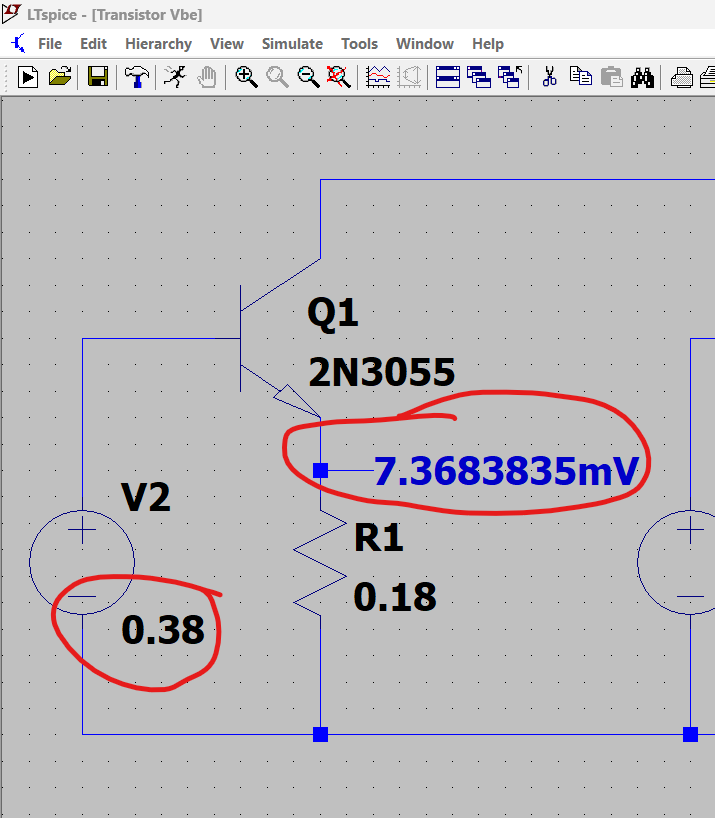Cut selection with the scissors icon
This screenshot has width=715, height=818.
549,77
